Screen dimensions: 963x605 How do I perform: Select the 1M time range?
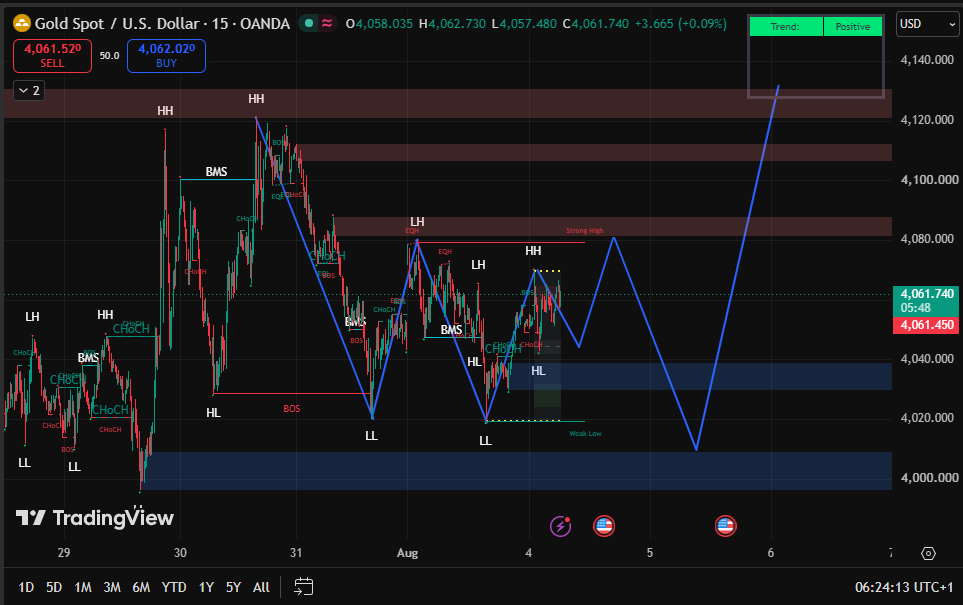[83, 587]
